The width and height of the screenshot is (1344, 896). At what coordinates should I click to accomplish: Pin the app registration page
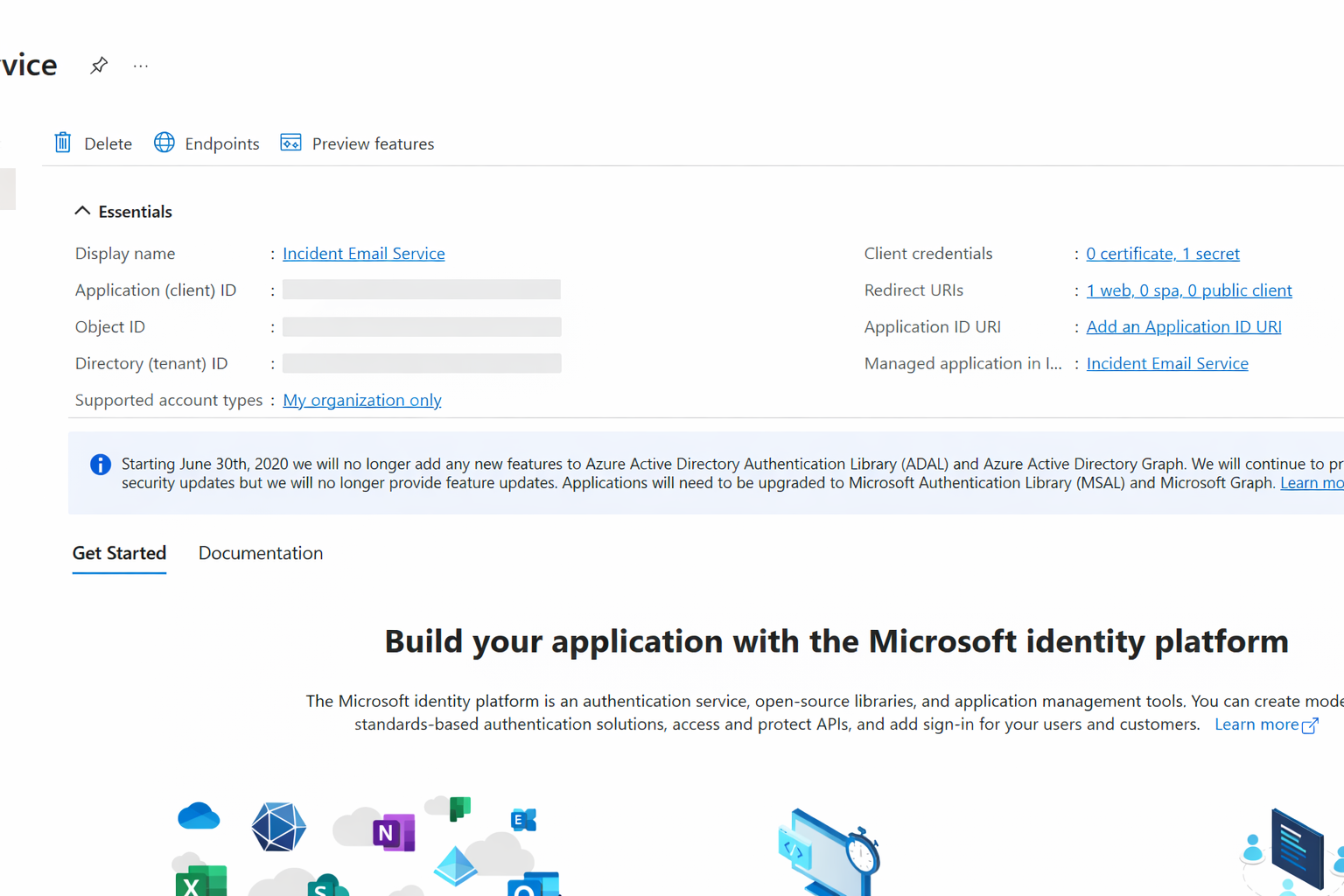[x=99, y=66]
